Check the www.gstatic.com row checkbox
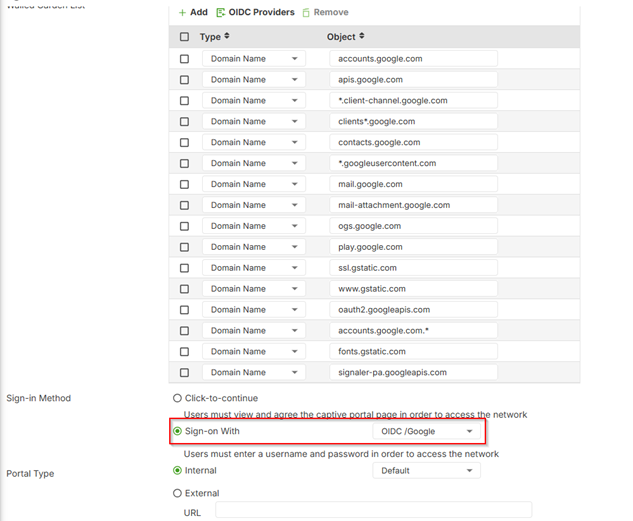 184,289
